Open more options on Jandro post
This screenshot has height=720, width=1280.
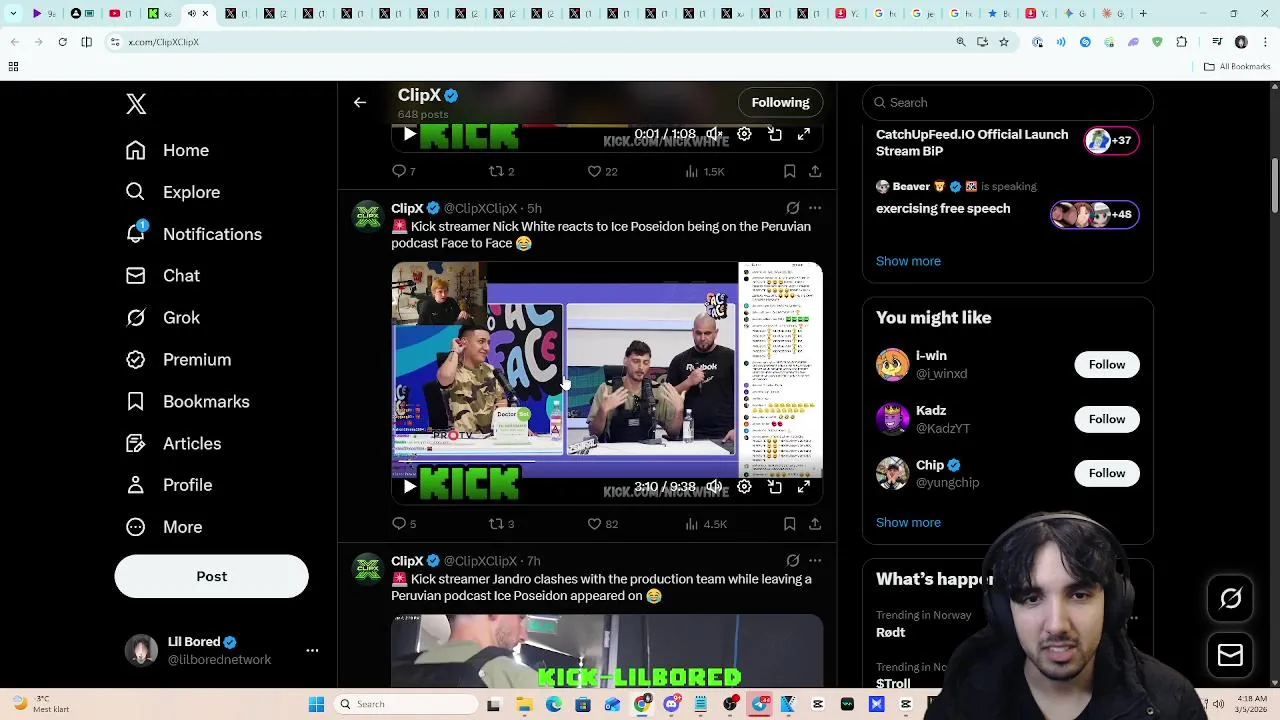815,561
